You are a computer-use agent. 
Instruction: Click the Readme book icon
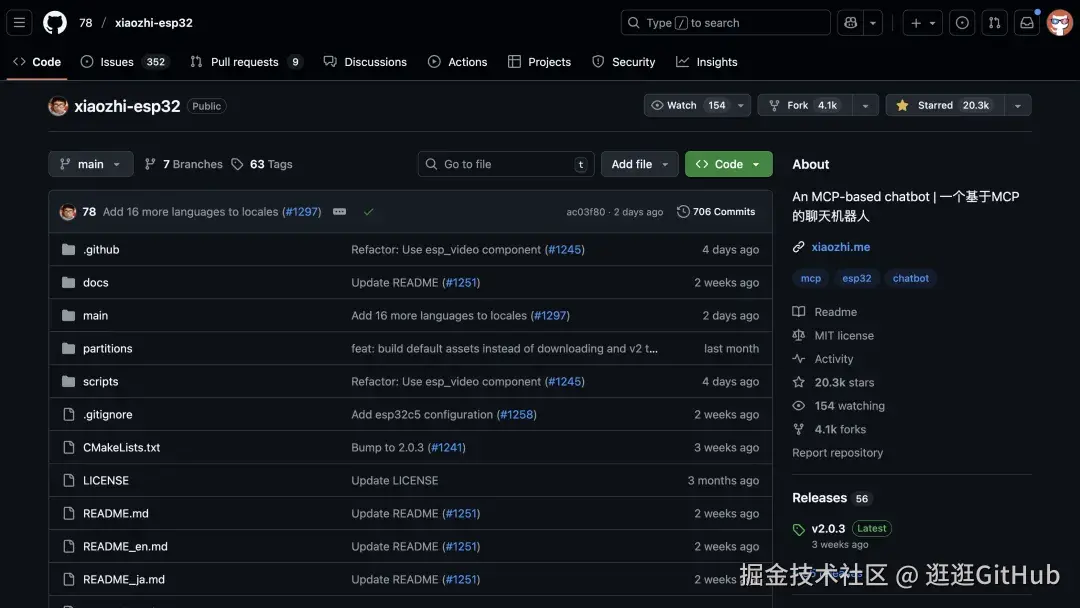[x=798, y=312]
